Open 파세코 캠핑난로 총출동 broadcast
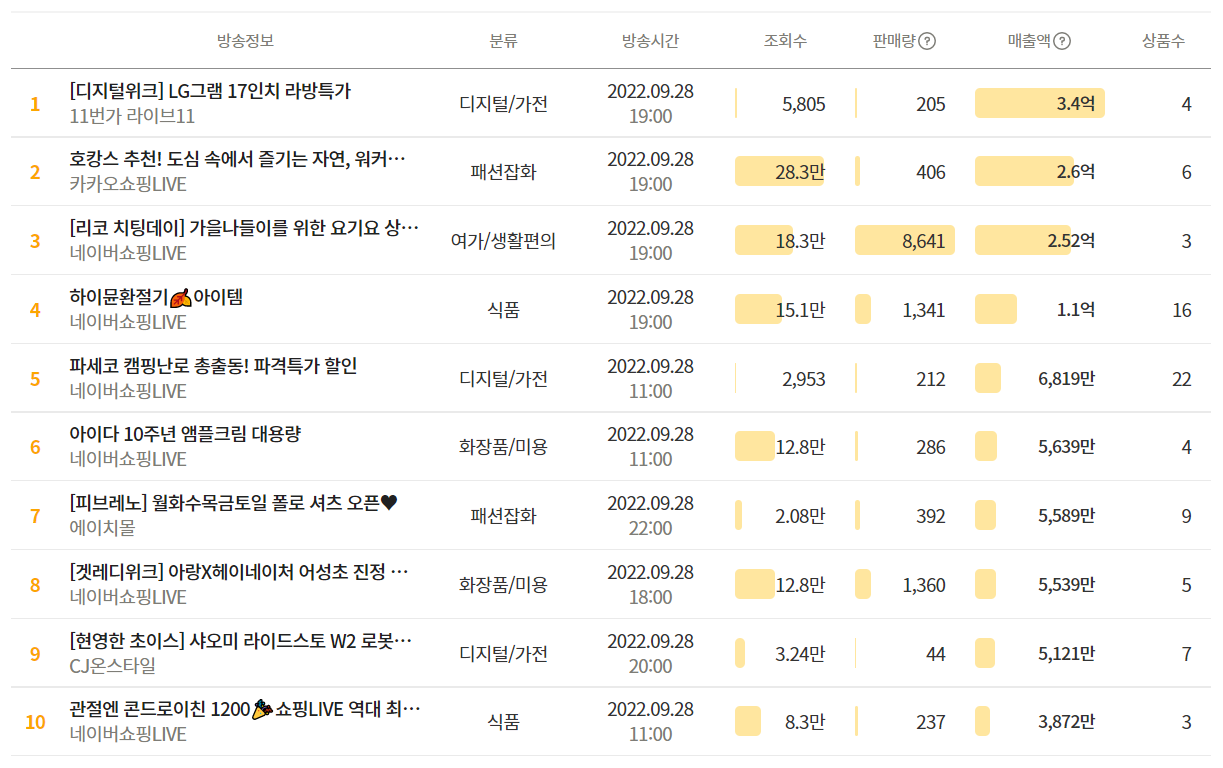The width and height of the screenshot is (1223, 768). click(x=213, y=366)
